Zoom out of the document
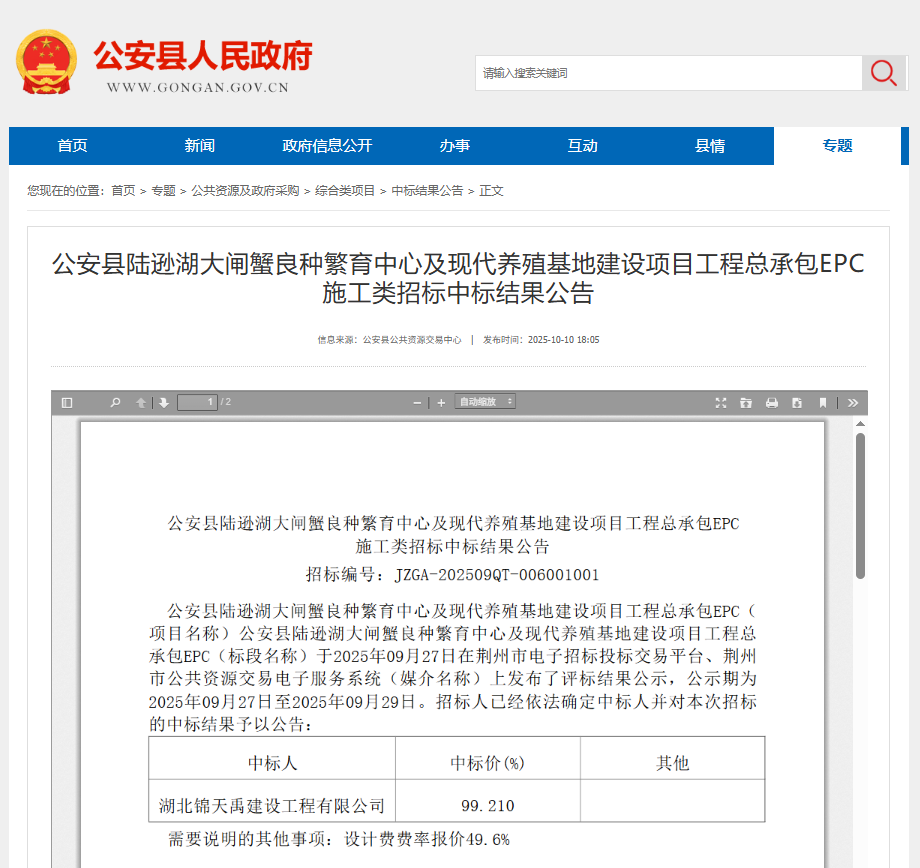The height and width of the screenshot is (868, 920). [415, 402]
